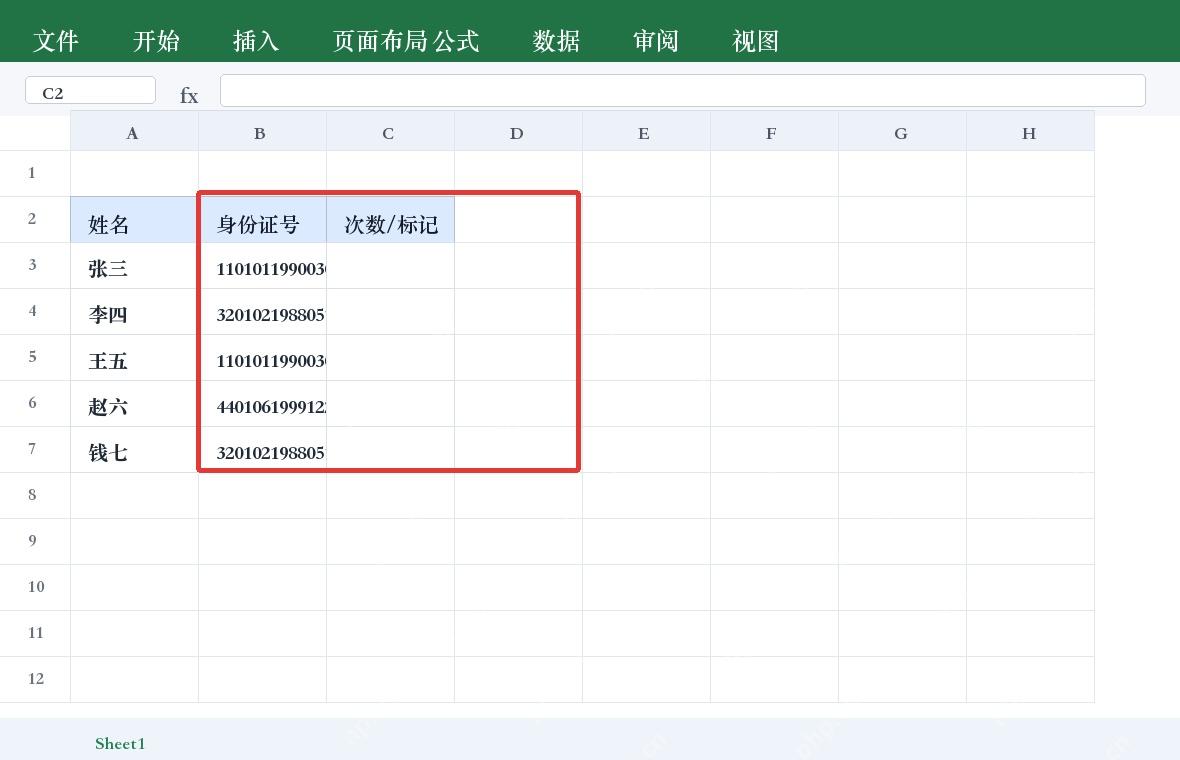This screenshot has width=1180, height=760.
Task: Open the 插入 tab
Action: [256, 41]
